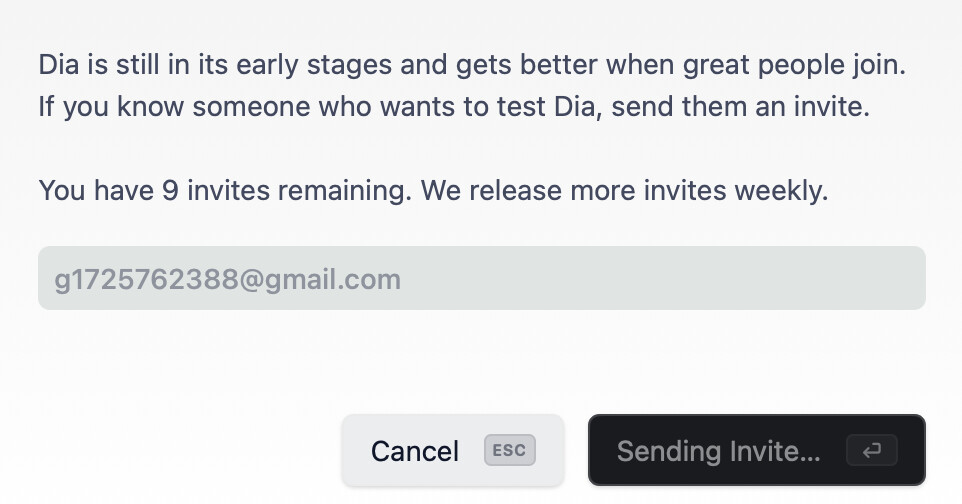This screenshot has width=962, height=504.
Task: Focus the email address input field
Action: click(482, 278)
